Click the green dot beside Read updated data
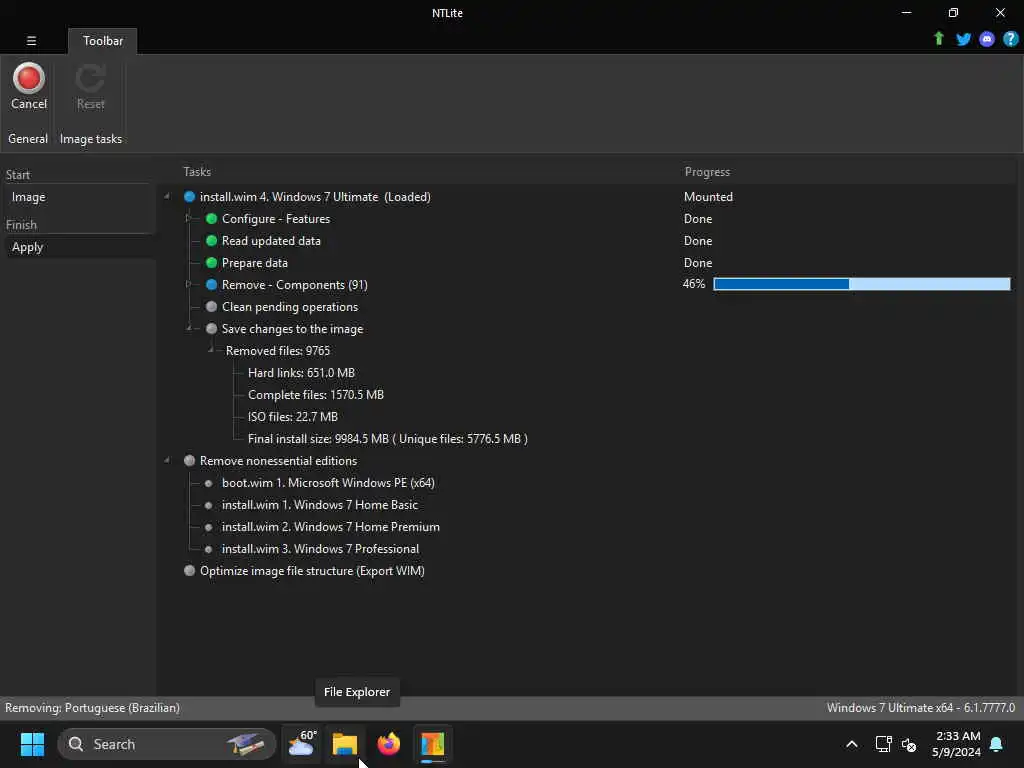 [x=211, y=241]
